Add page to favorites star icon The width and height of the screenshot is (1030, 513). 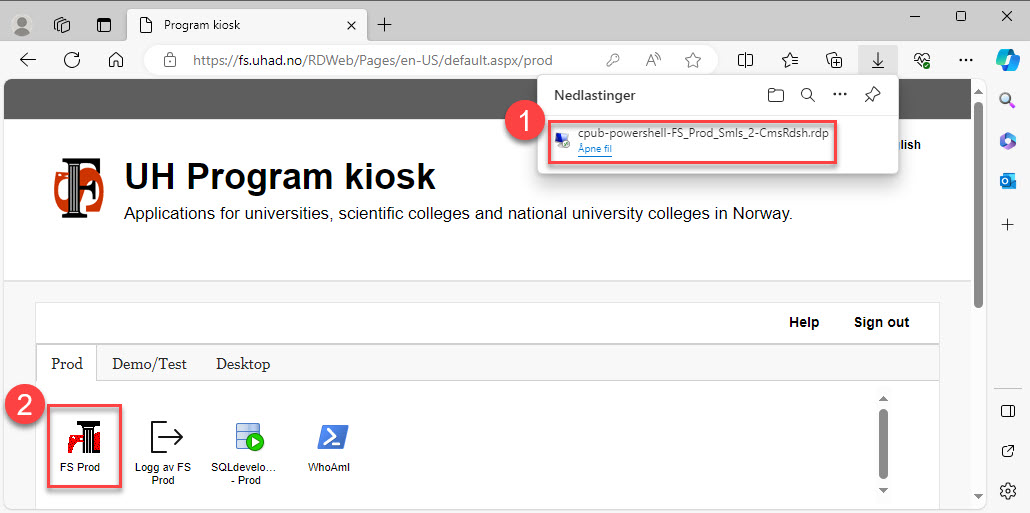point(692,60)
